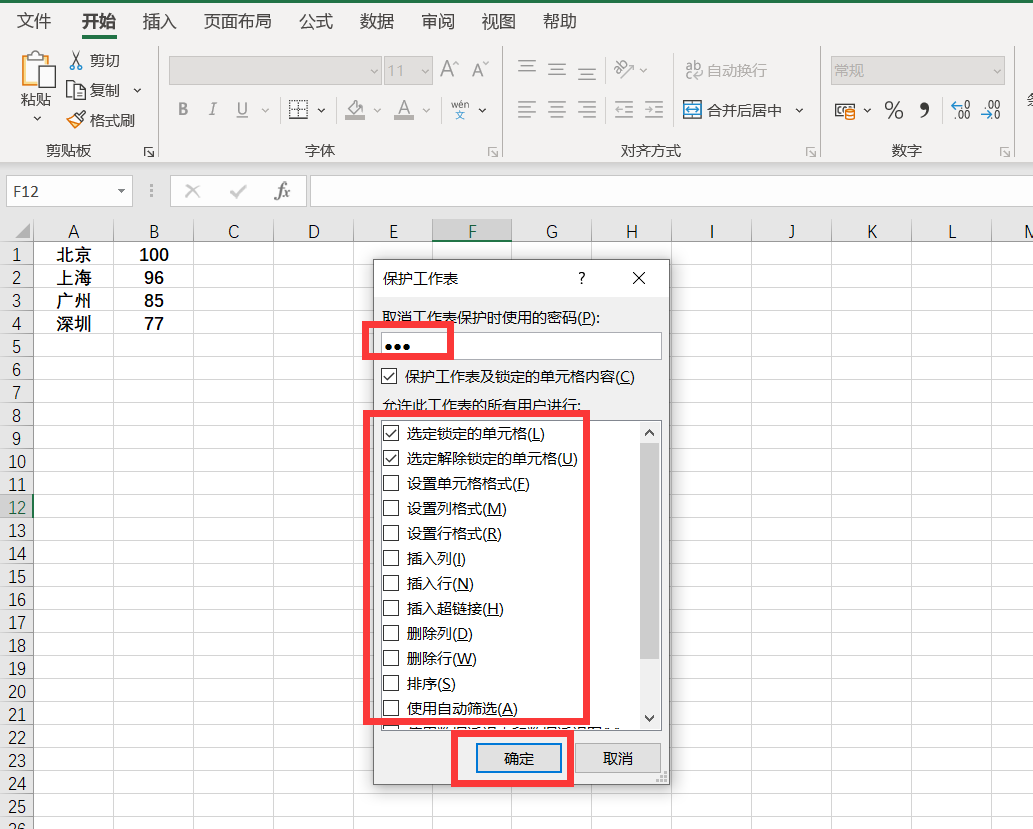This screenshot has width=1033, height=829.
Task: Check the 删除行 option
Action: [391, 659]
